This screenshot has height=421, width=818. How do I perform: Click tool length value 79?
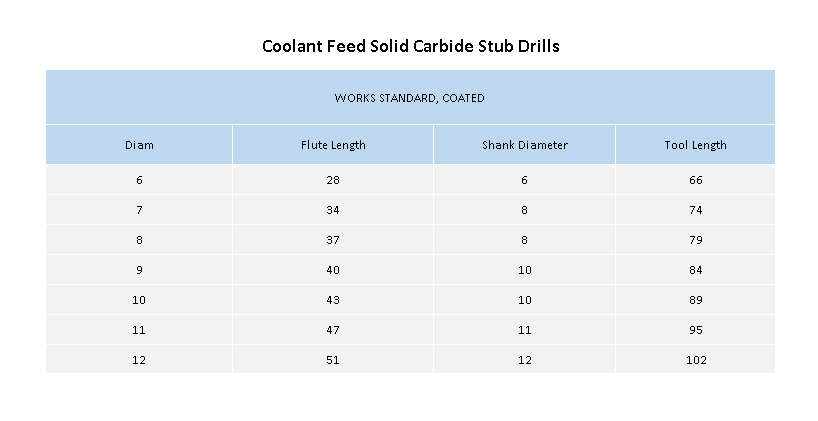tap(695, 240)
